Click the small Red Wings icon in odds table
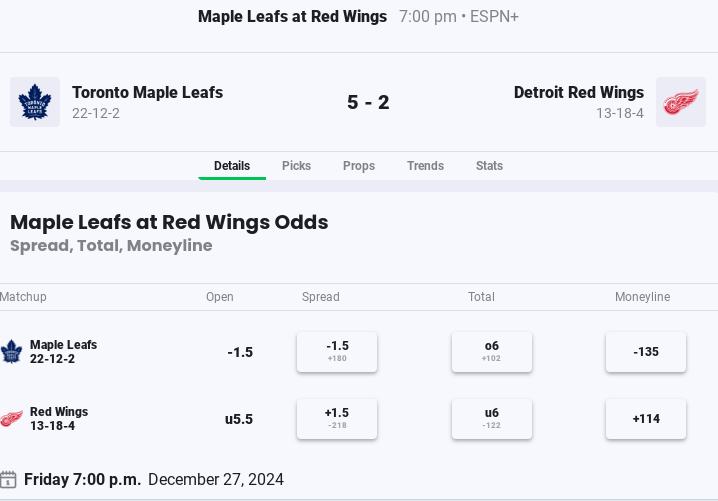Viewport: 718px width, 501px height. tap(11, 419)
